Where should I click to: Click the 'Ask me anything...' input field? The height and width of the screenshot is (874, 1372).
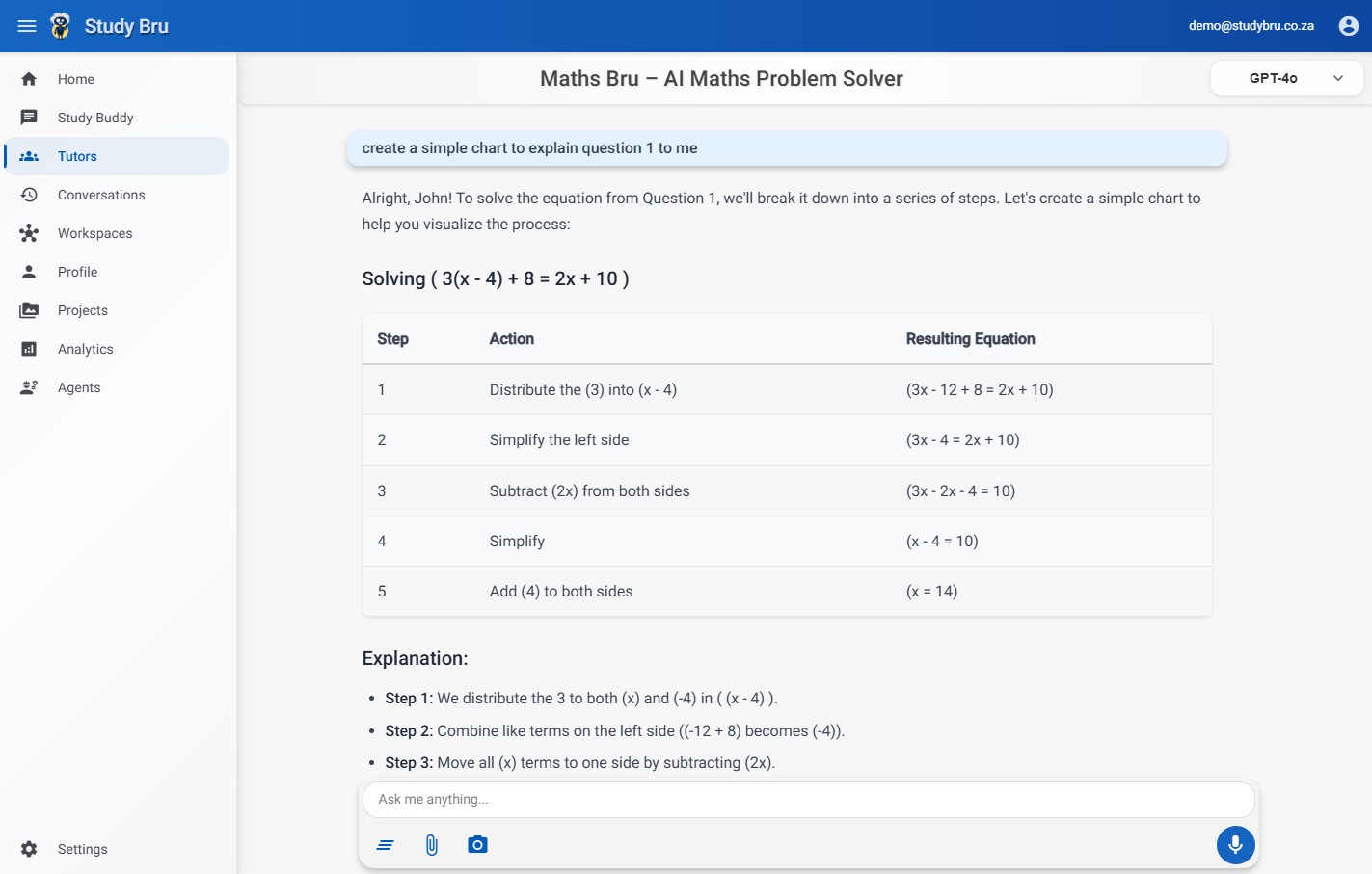pyautogui.click(x=808, y=799)
